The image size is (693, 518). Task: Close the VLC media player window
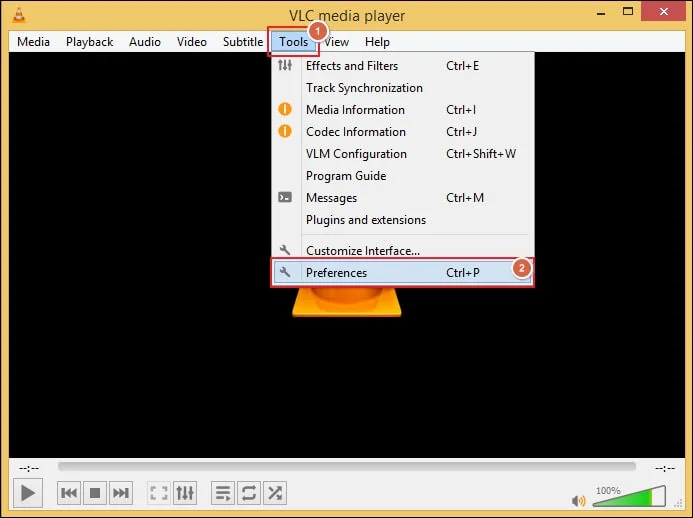click(663, 11)
